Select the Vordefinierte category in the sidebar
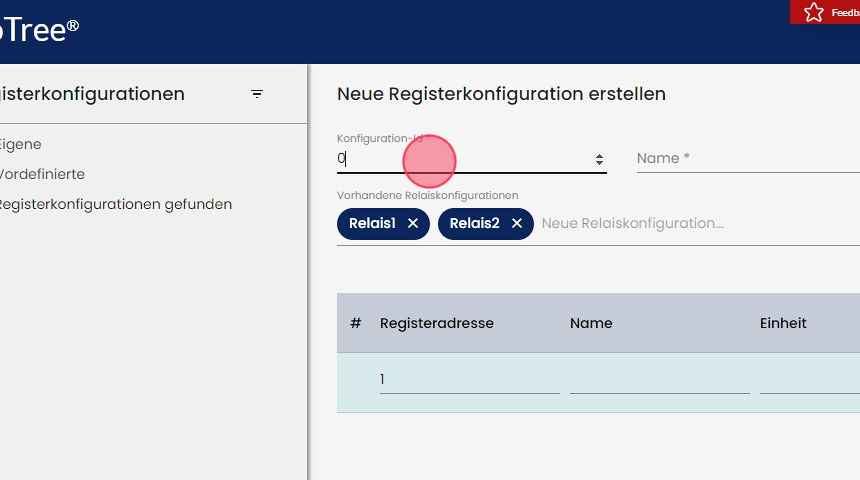 click(x=42, y=174)
